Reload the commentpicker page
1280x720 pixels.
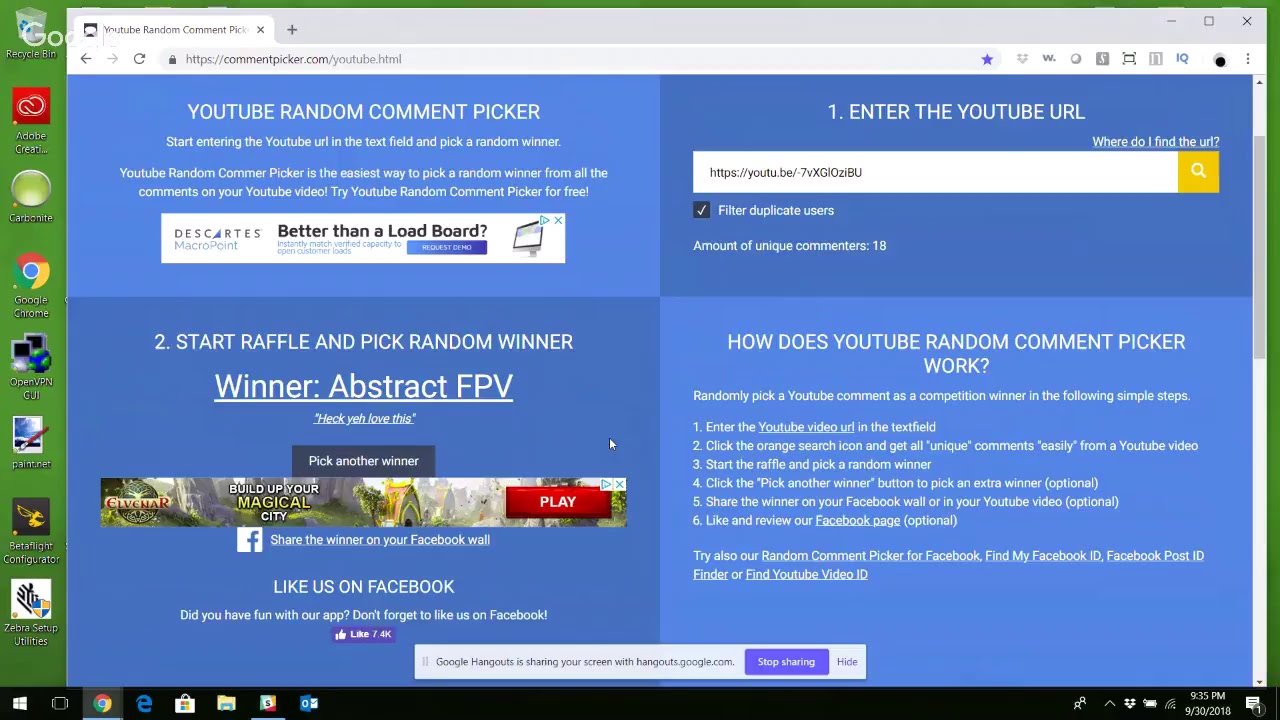(139, 59)
